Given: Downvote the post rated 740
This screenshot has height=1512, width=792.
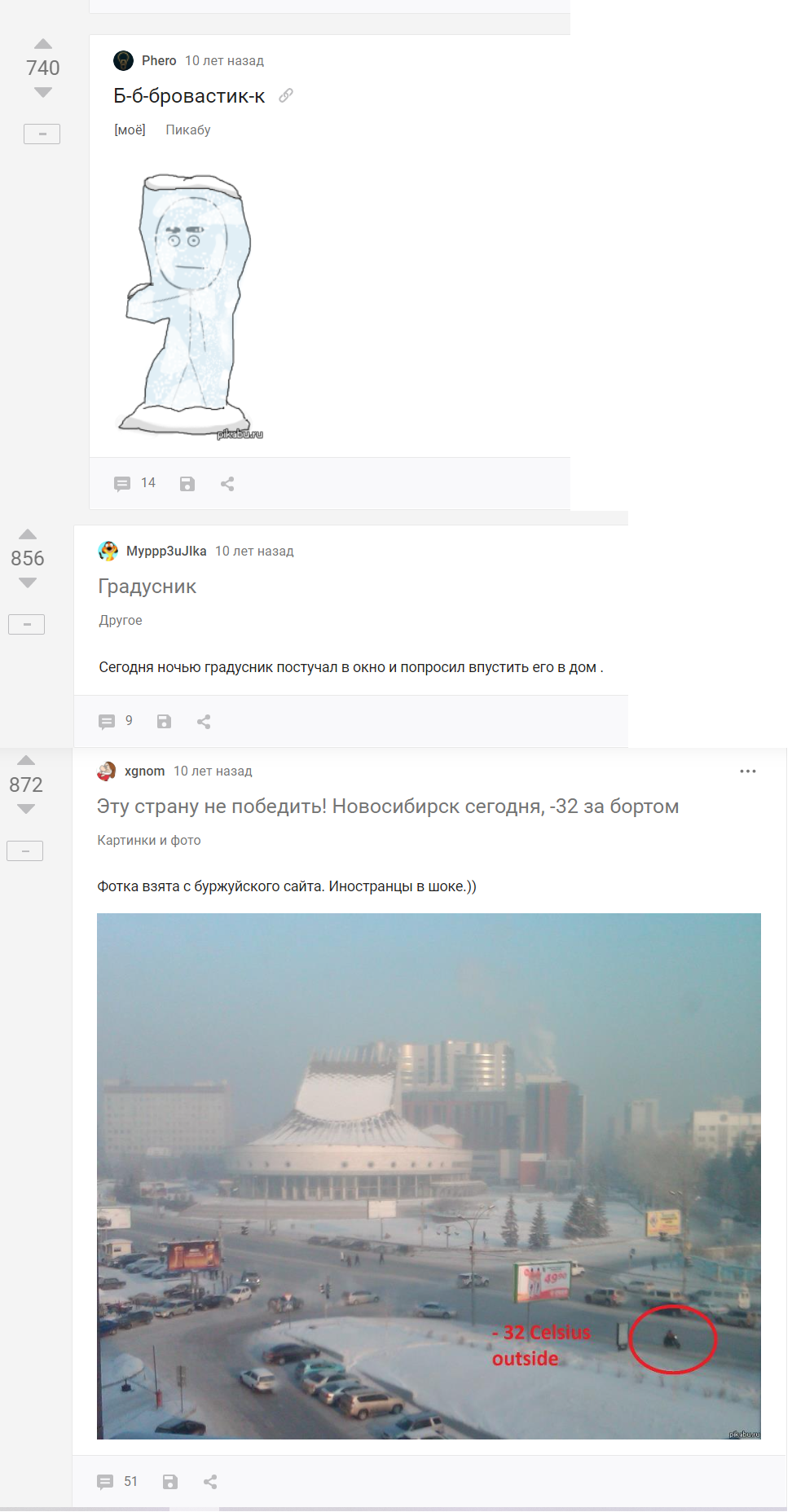Looking at the screenshot, I should pos(43,92).
